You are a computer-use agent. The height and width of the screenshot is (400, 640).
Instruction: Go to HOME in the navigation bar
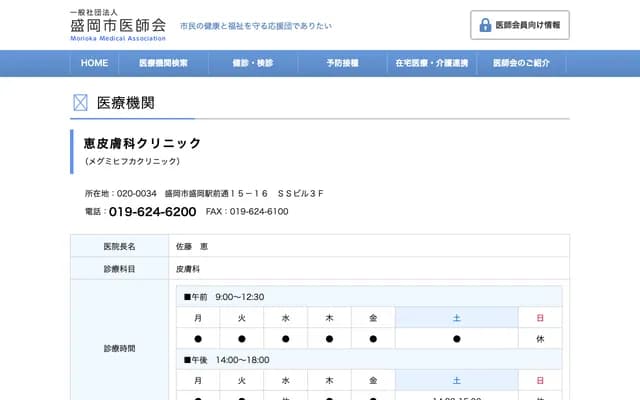(x=94, y=63)
